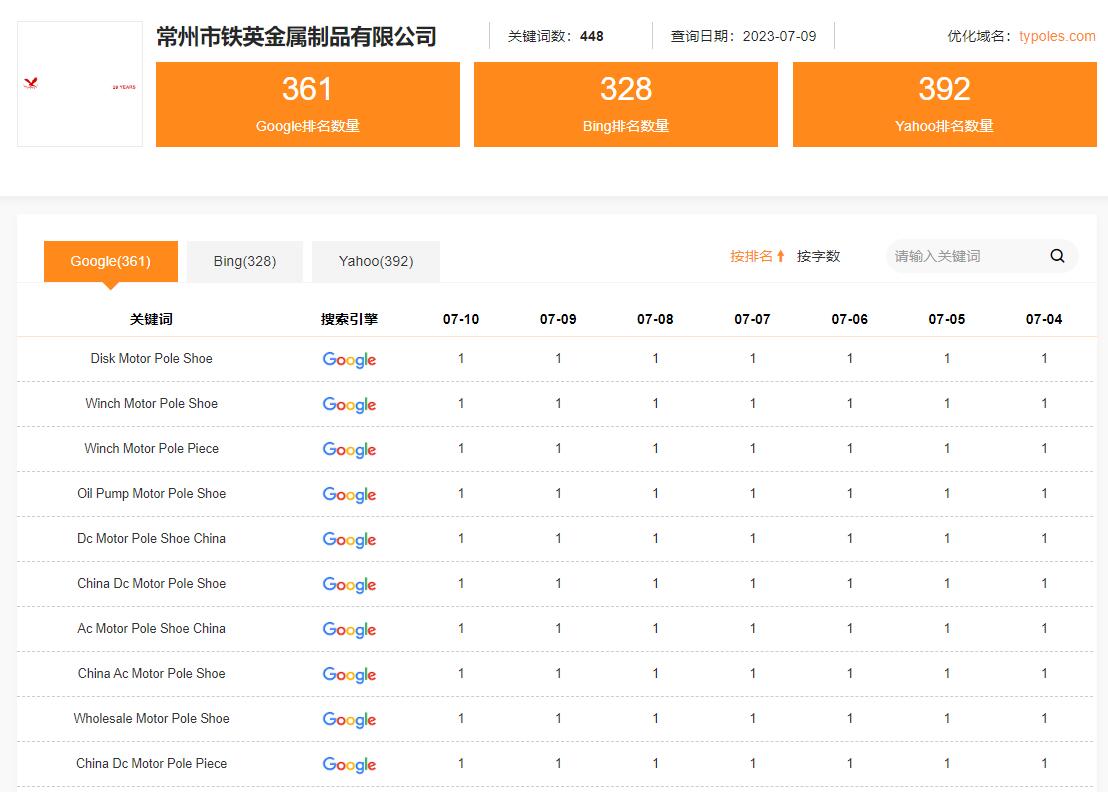Viewport: 1108px width, 792px height.
Task: Click Google logo in Wholesale Motor Pole Shoe row
Action: click(x=349, y=720)
